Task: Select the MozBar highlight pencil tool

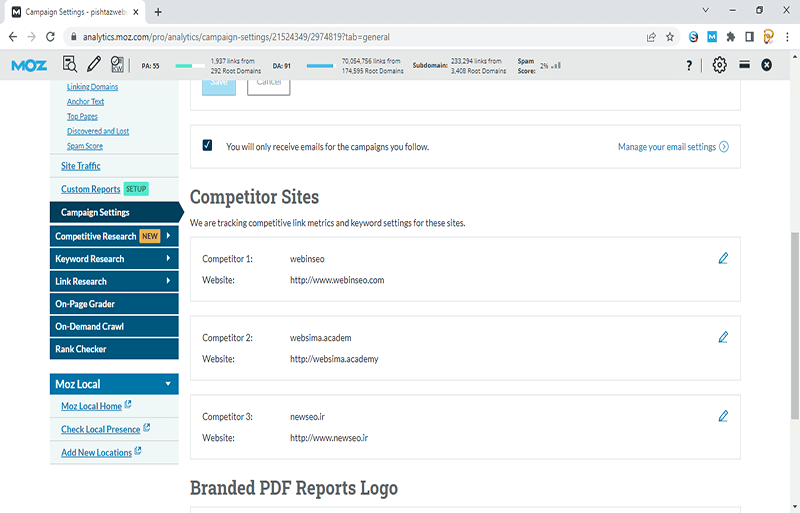Action: pyautogui.click(x=94, y=64)
